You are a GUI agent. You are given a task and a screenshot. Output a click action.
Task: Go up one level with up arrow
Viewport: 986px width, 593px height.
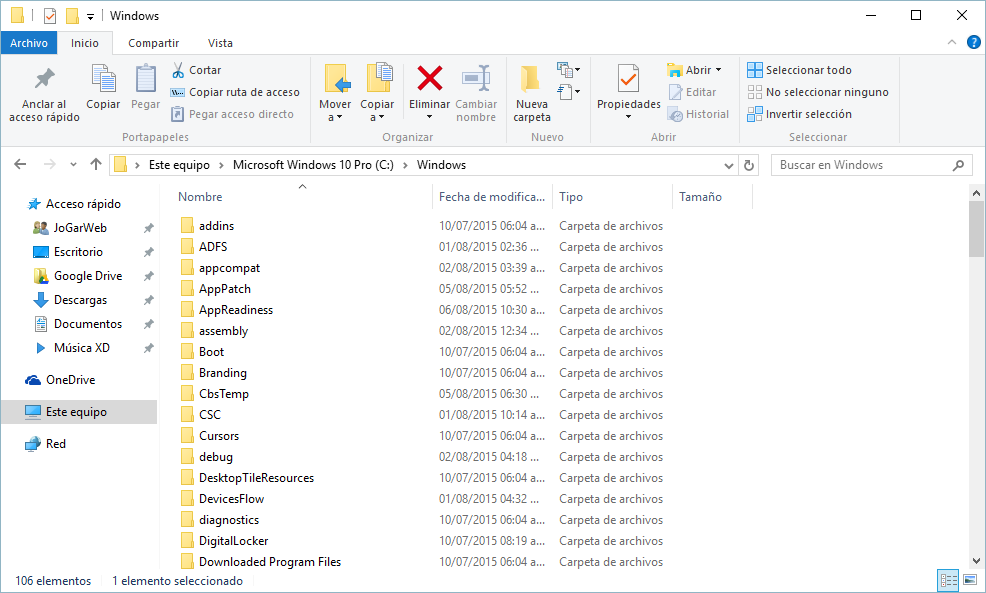click(x=96, y=165)
